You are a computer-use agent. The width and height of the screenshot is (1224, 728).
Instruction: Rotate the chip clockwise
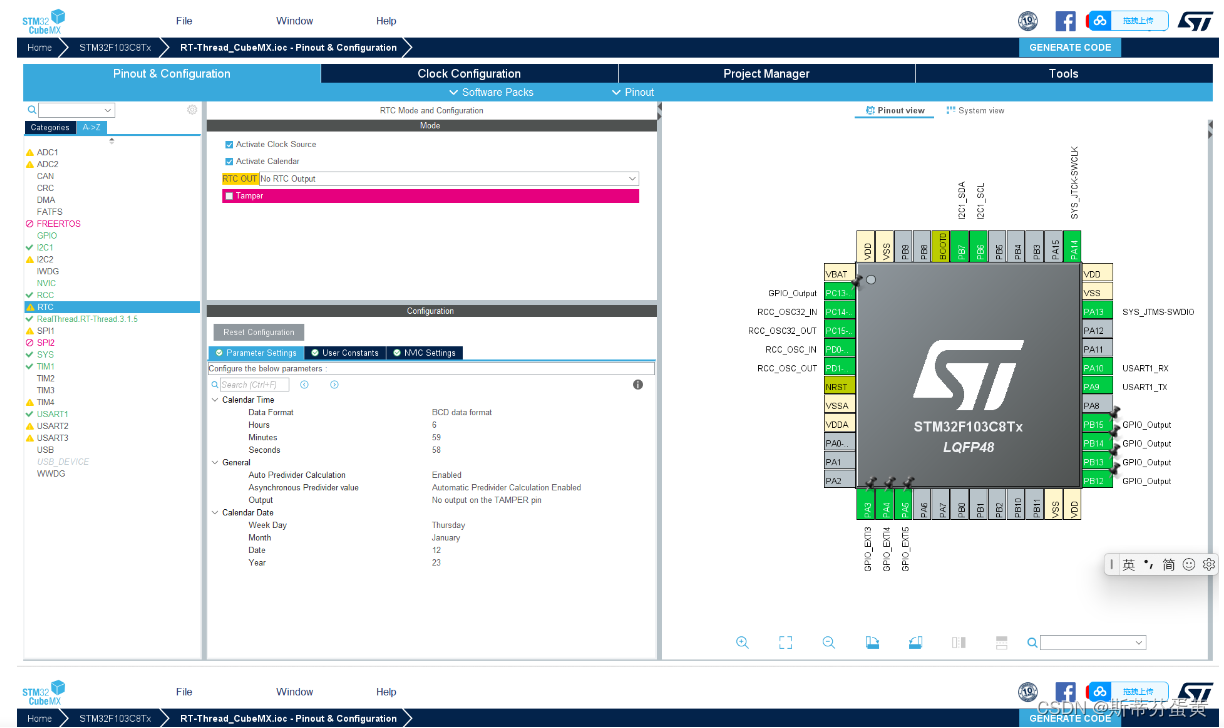coord(871,642)
